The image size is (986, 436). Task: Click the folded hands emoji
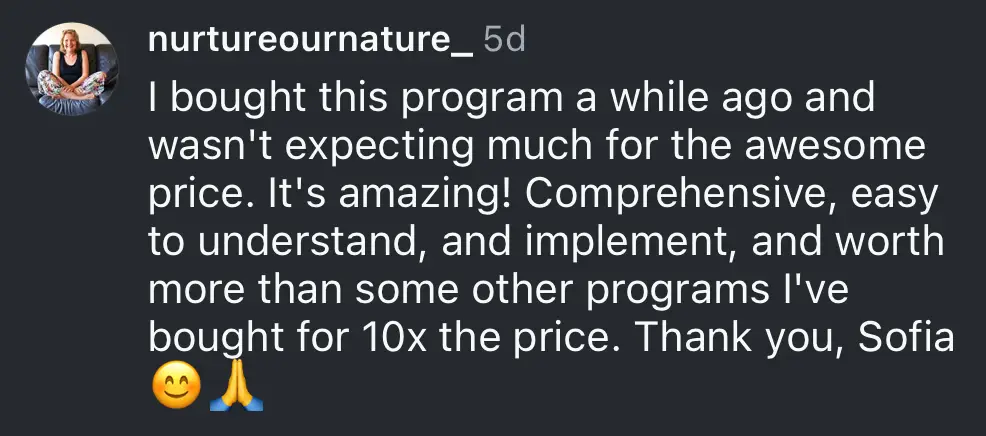point(237,388)
